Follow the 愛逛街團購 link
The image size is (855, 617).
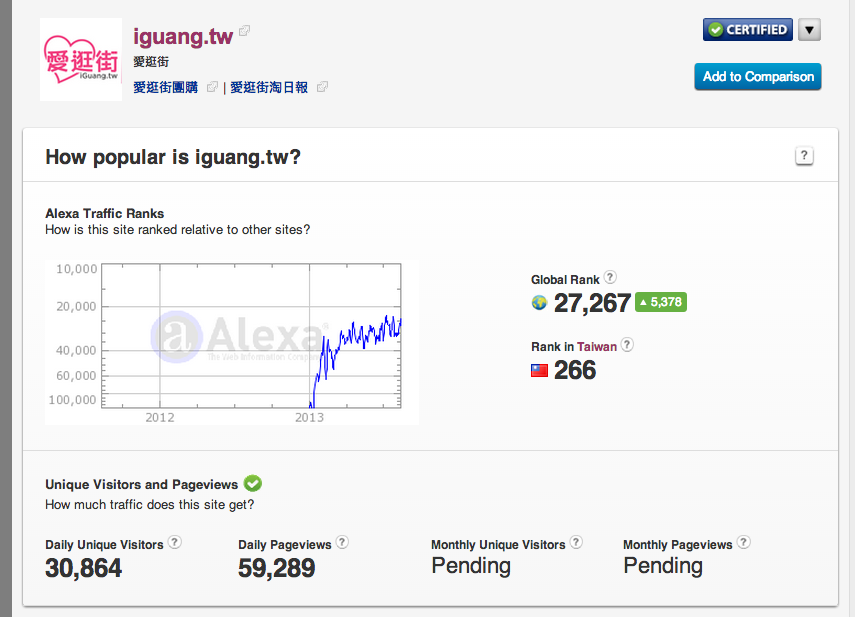[165, 88]
